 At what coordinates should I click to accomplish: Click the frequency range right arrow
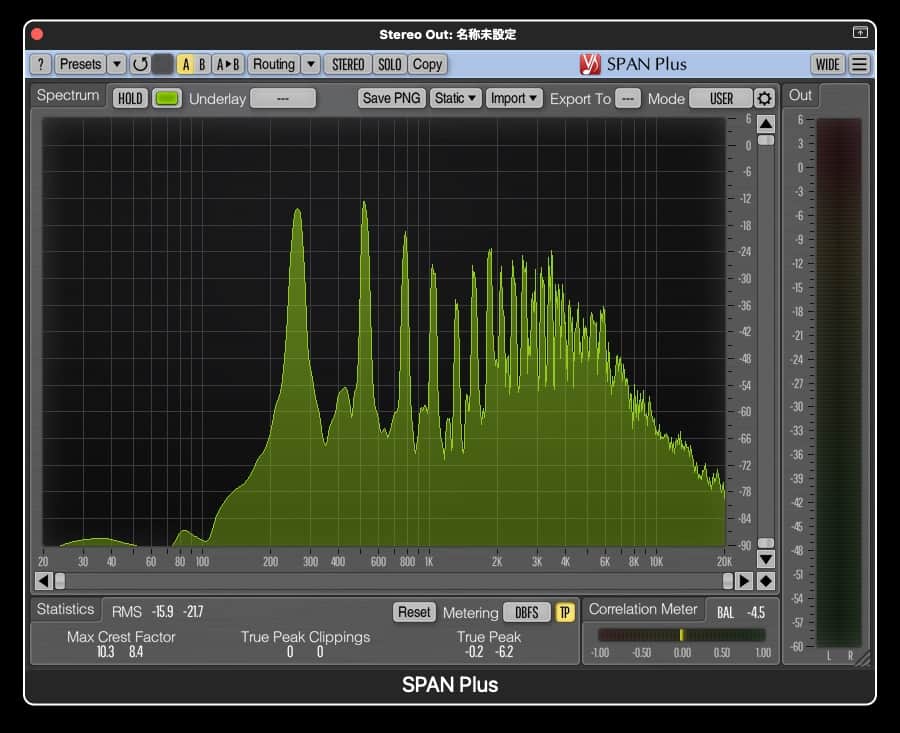[x=744, y=581]
